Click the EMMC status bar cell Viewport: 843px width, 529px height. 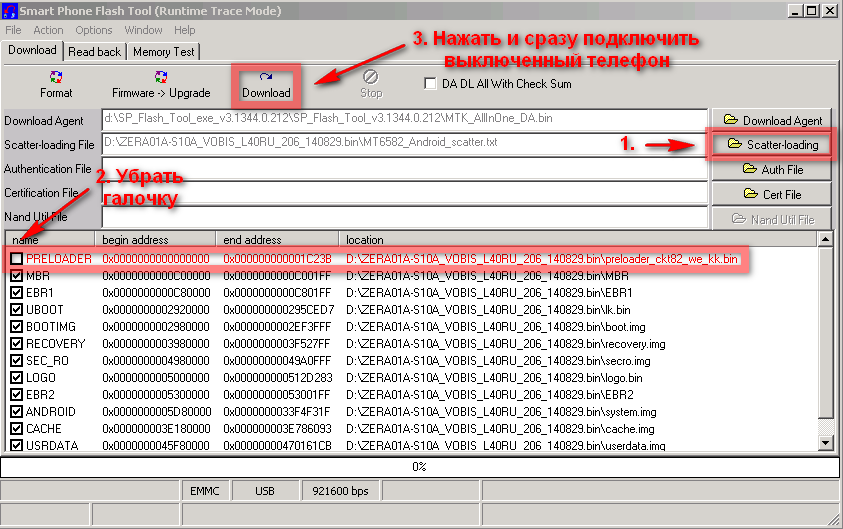tap(205, 491)
